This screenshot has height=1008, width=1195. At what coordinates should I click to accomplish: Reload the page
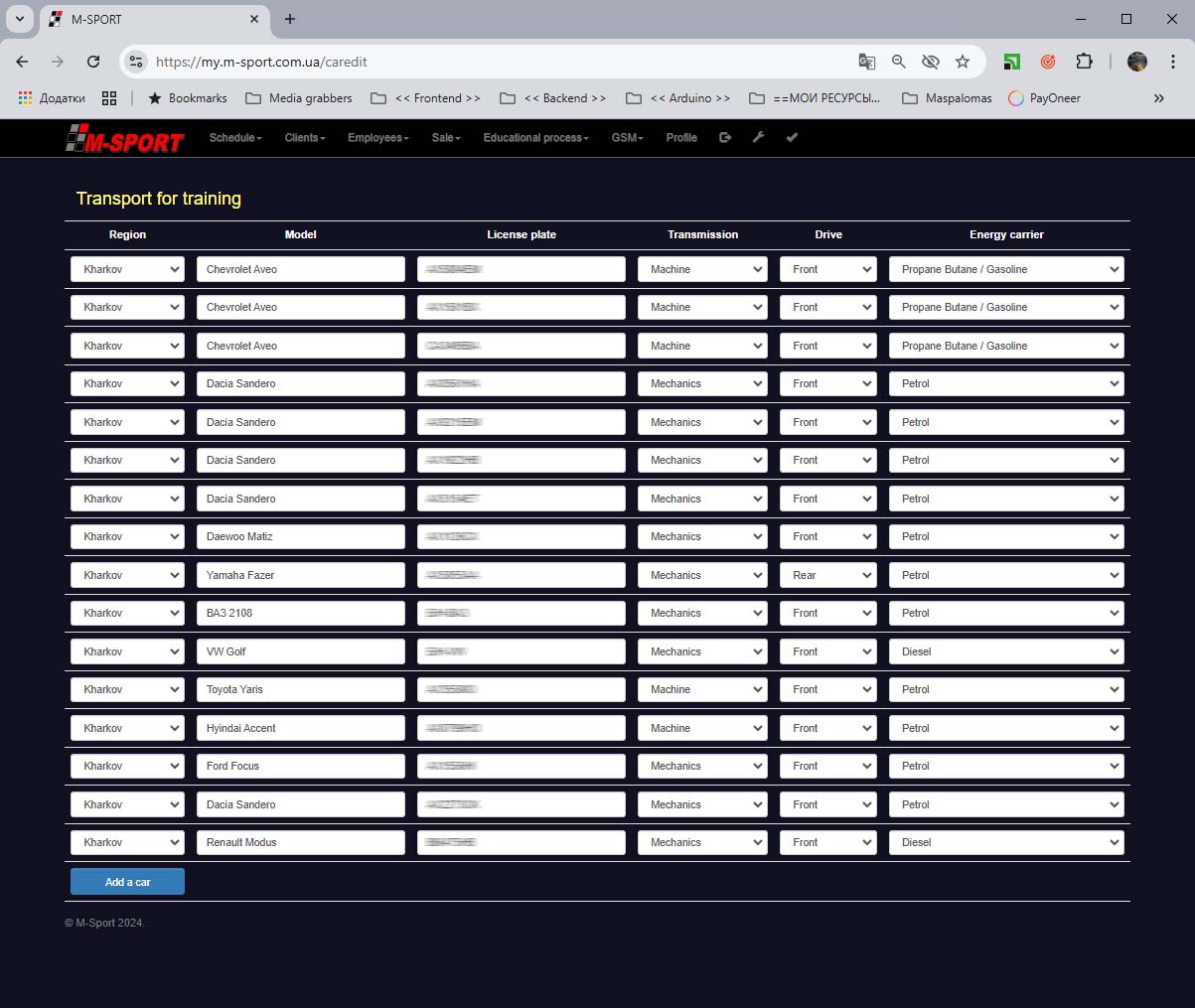pyautogui.click(x=93, y=62)
